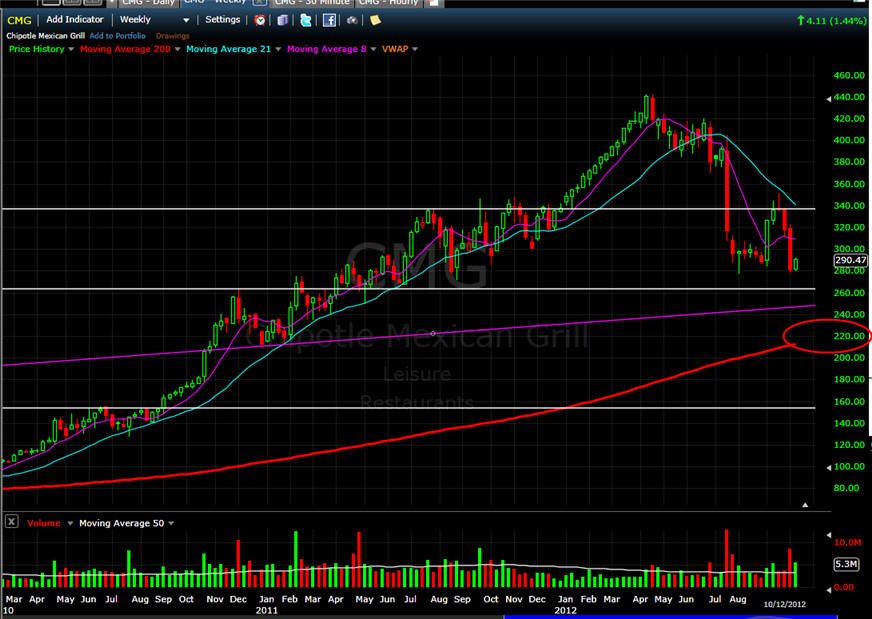872x619 pixels.
Task: Click the Moving Average 50 volume label
Action: [x=122, y=523]
